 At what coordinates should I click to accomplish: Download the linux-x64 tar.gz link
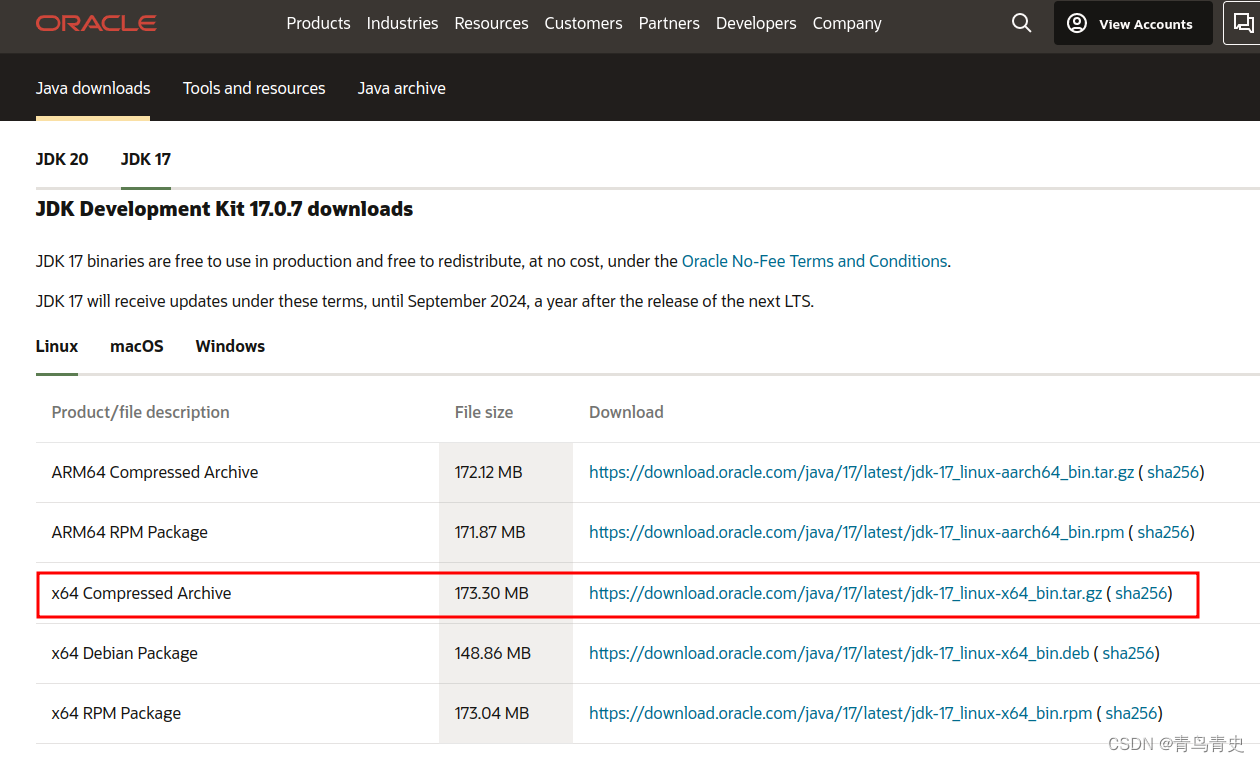pos(845,593)
